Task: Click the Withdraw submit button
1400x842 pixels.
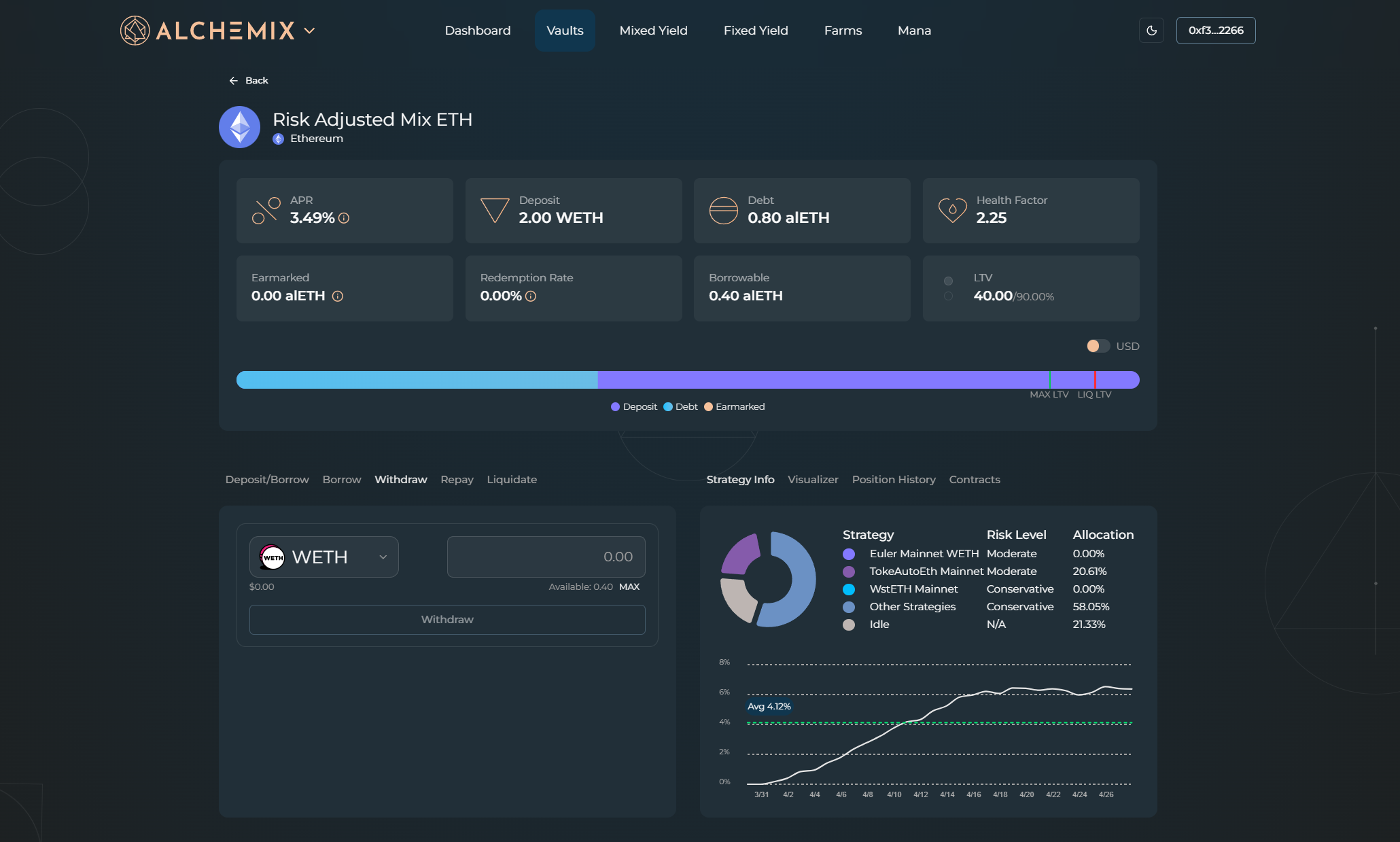Action: 447,620
